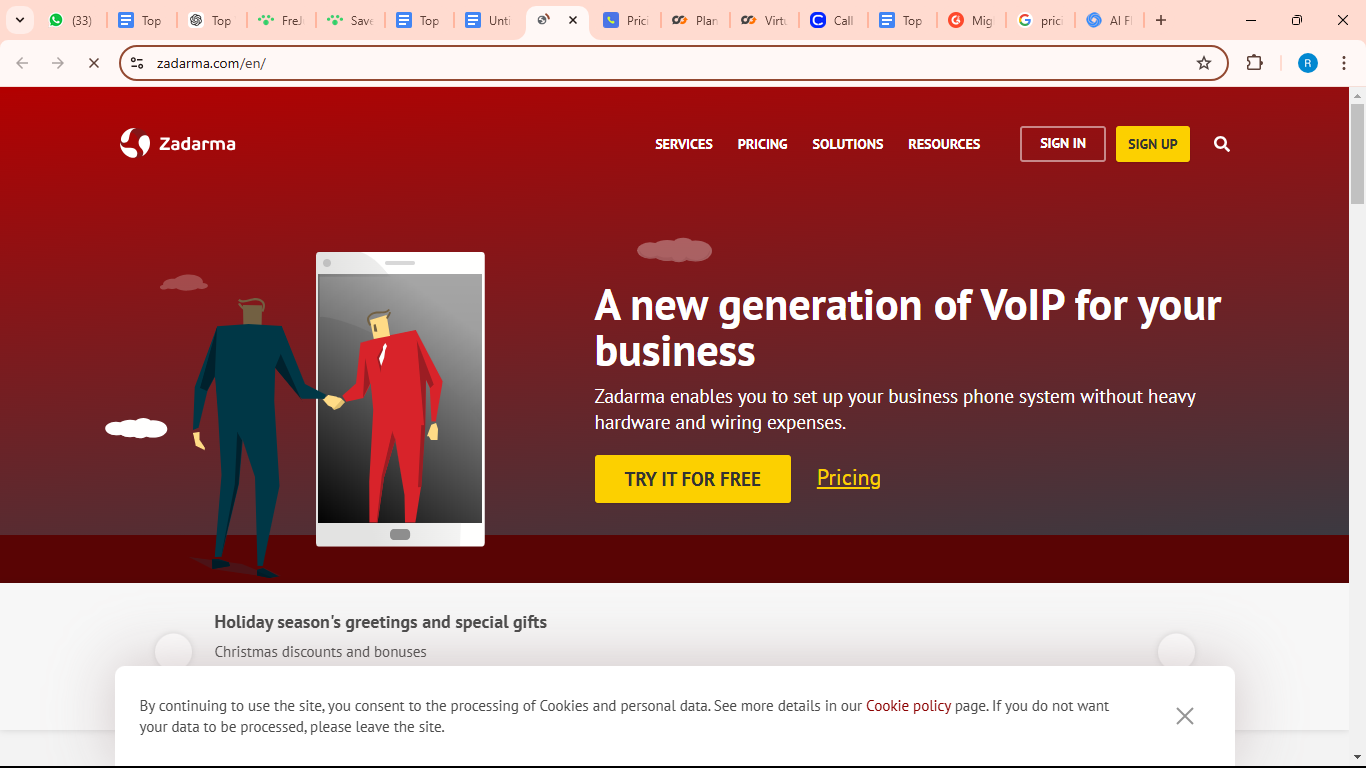Select RESOURCES in the navigation menu
This screenshot has height=768, width=1366.
coord(944,144)
